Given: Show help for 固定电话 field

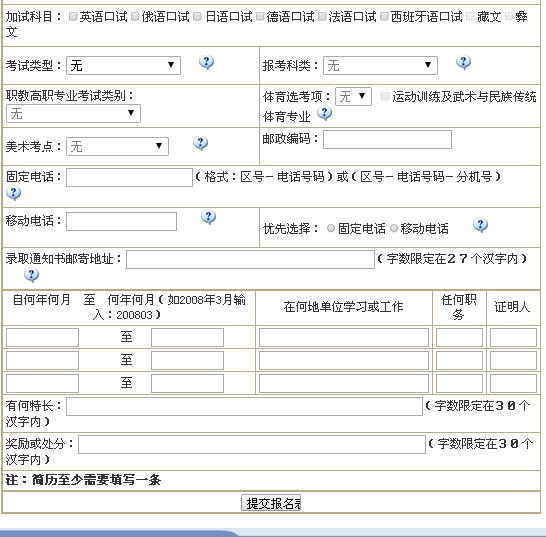Looking at the screenshot, I should (14, 193).
